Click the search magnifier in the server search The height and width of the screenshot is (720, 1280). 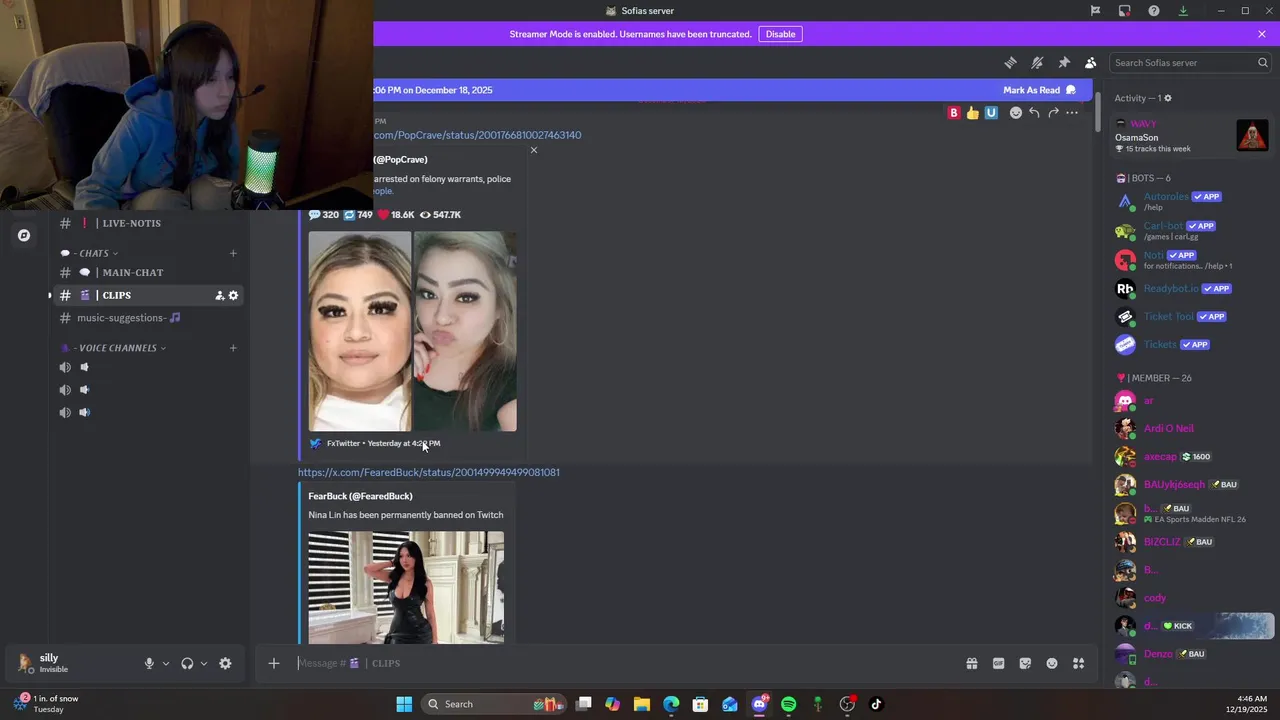pyautogui.click(x=1262, y=63)
